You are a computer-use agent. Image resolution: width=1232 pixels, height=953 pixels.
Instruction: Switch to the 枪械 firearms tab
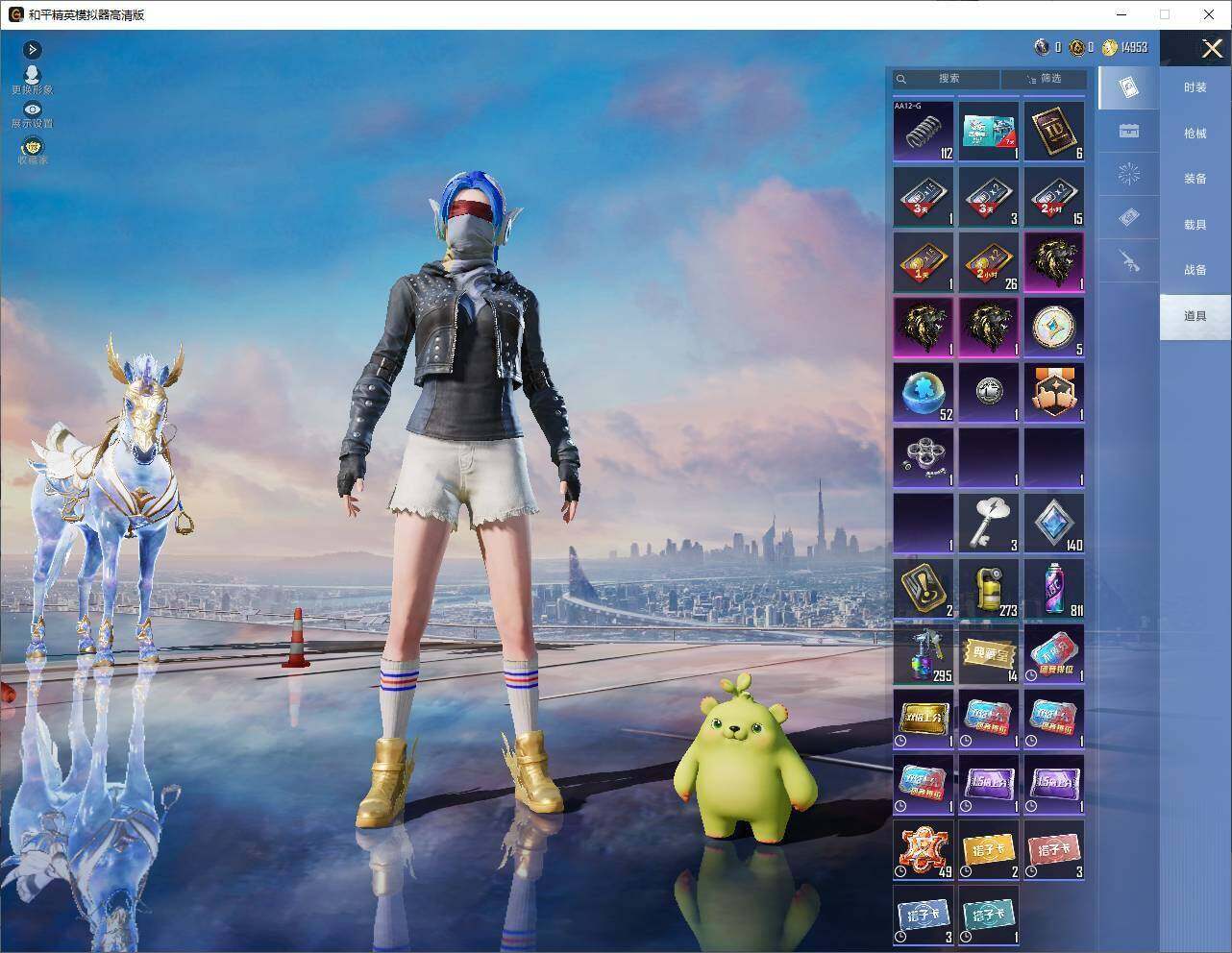pos(1195,134)
